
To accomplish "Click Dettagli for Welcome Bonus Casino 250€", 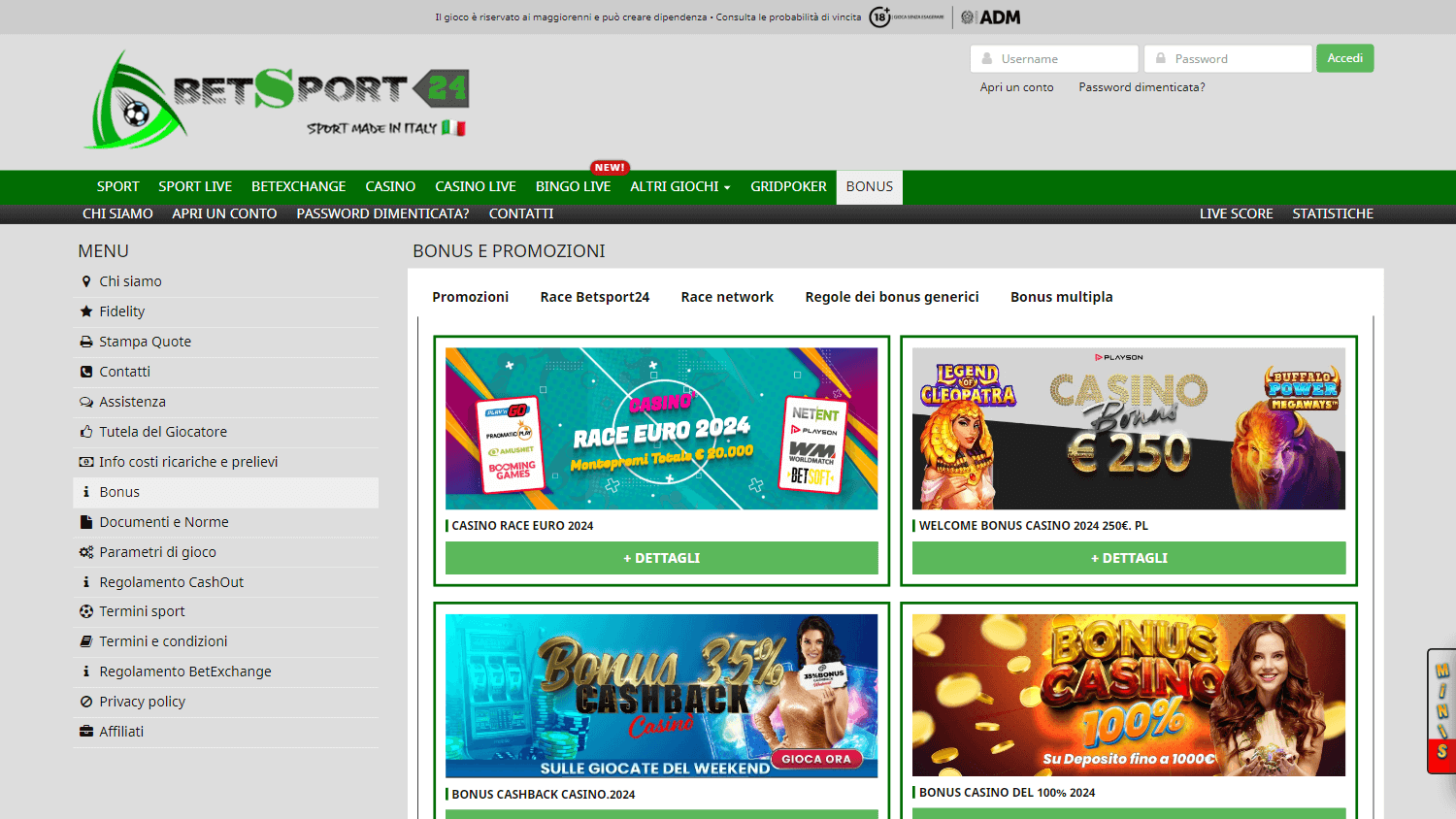I will click(1129, 558).
